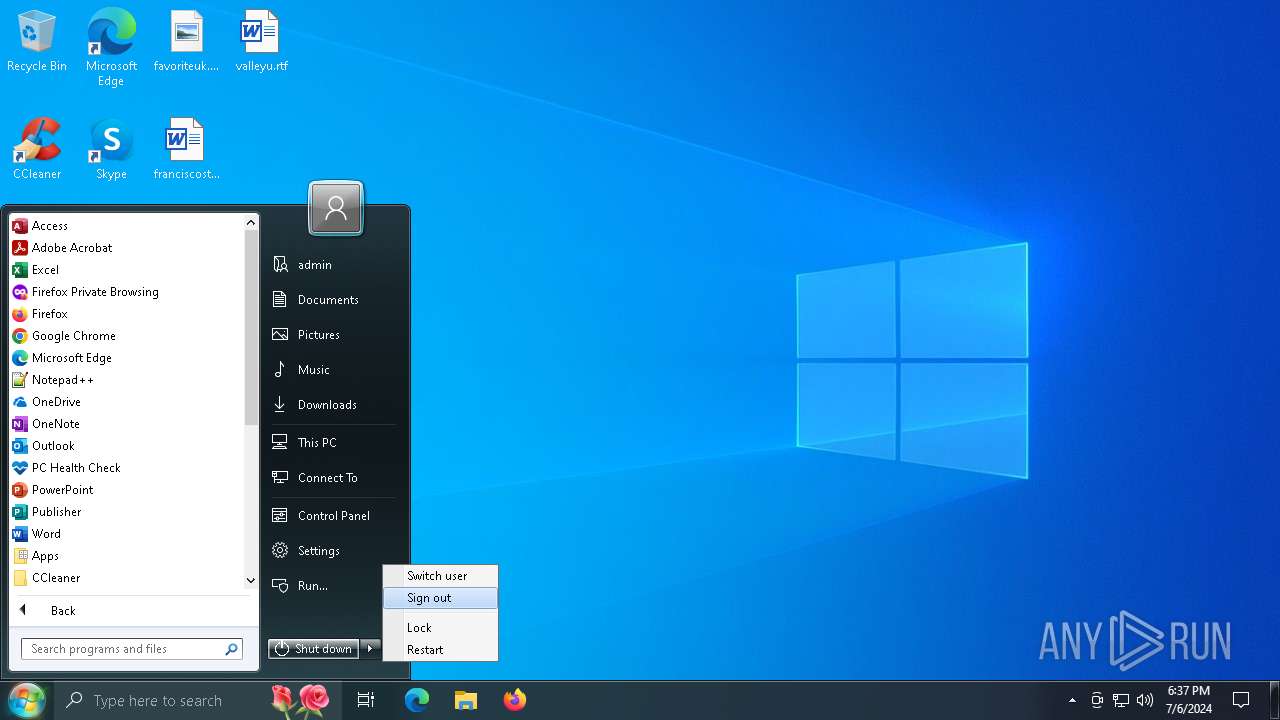Click the PowerPoint icon in programs list
1280x720 pixels.
[20, 490]
